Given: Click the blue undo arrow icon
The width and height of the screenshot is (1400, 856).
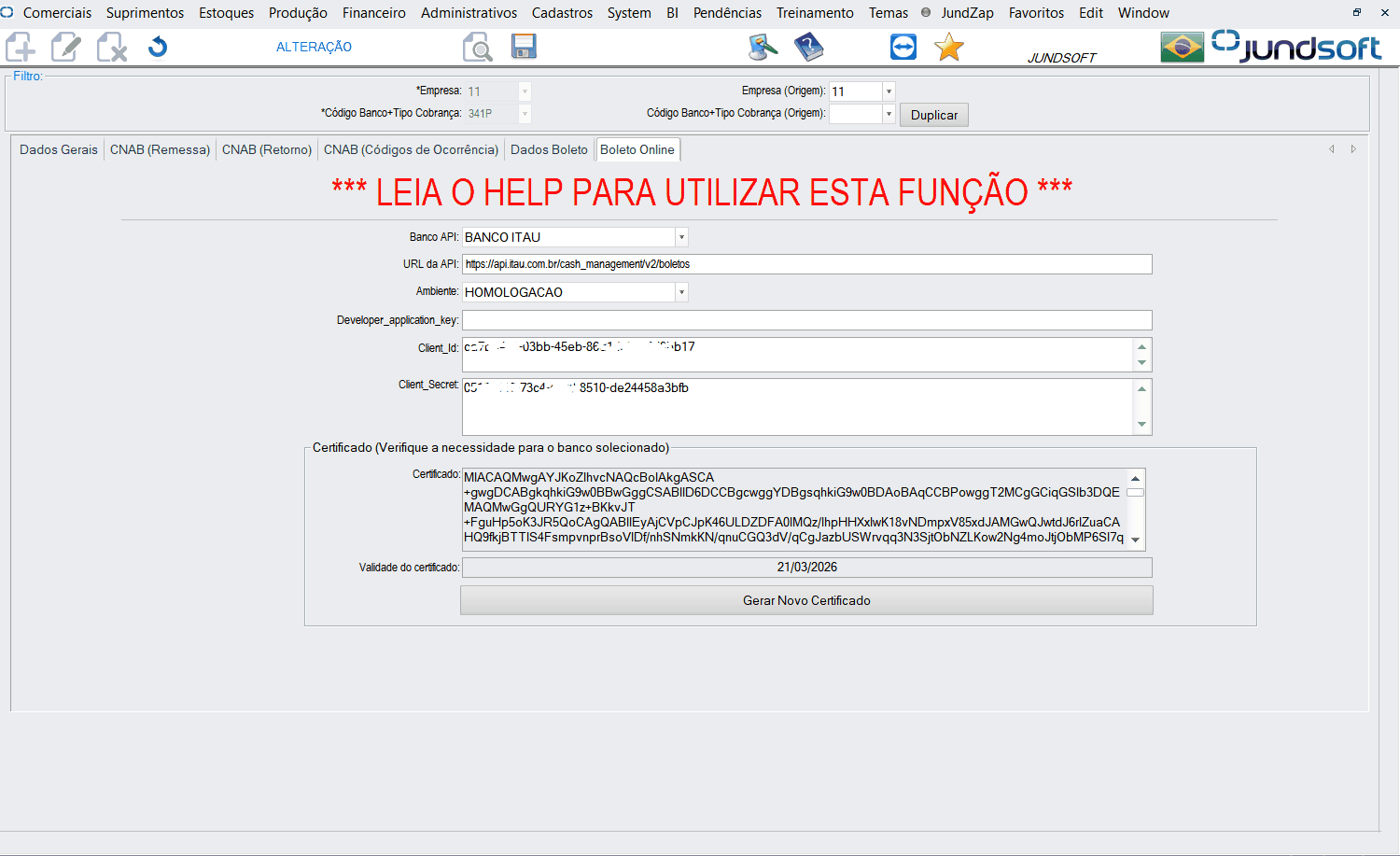Looking at the screenshot, I should tap(158, 47).
